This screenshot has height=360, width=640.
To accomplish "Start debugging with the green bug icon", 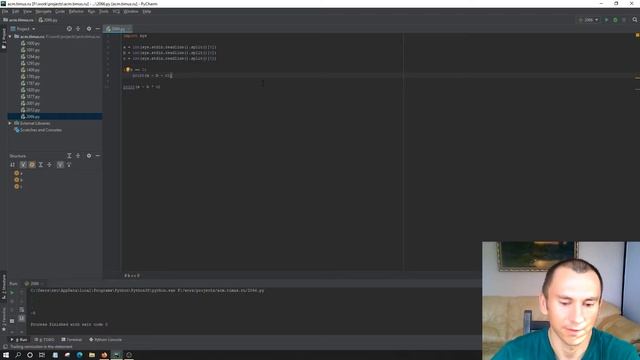I will [615, 20].
